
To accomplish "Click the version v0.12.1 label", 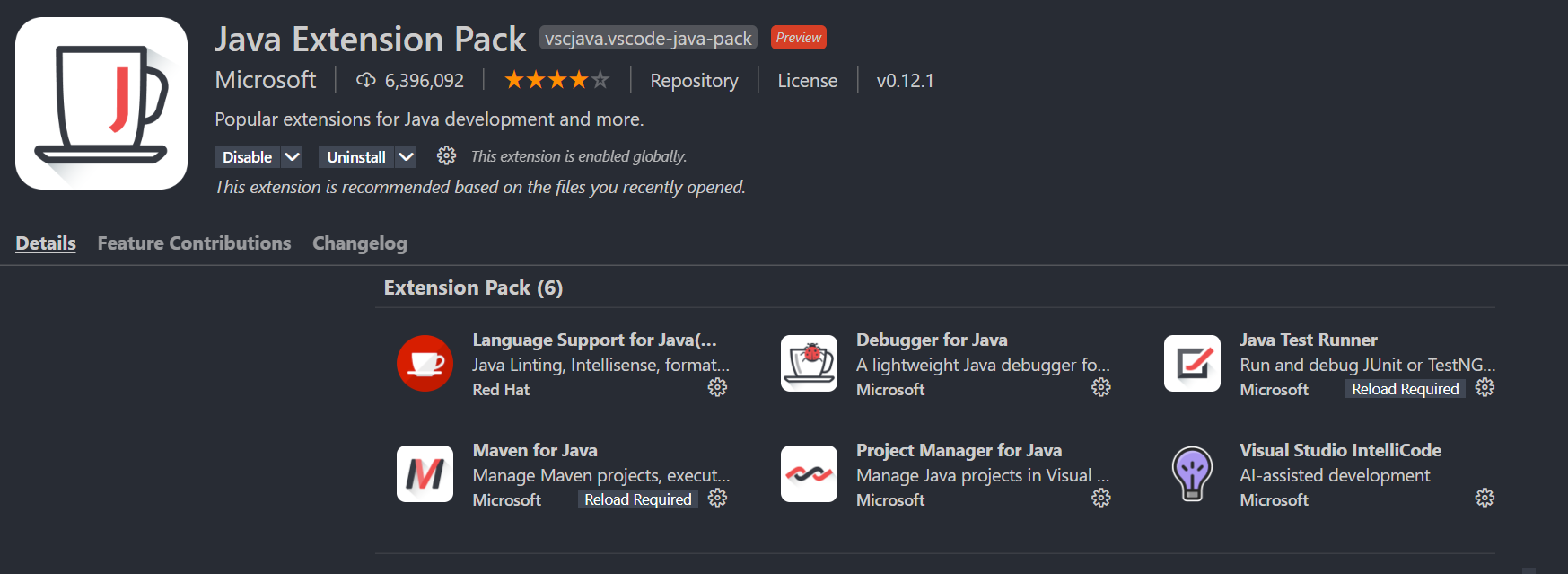I will tap(906, 81).
